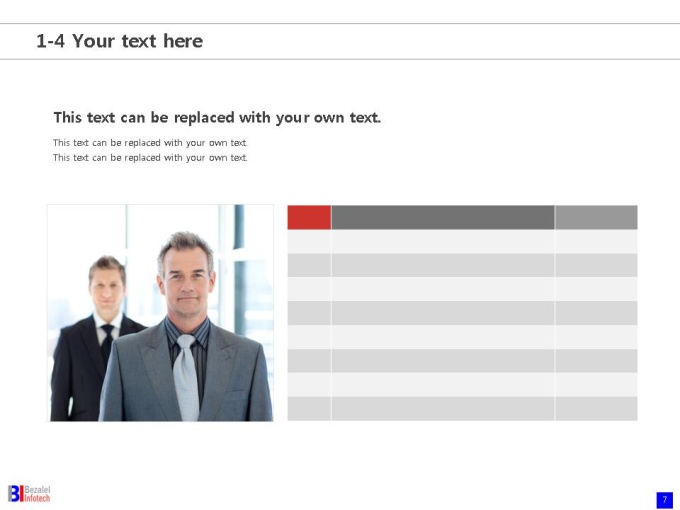
Task: Click the light gray tie in photo
Action: (x=186, y=377)
